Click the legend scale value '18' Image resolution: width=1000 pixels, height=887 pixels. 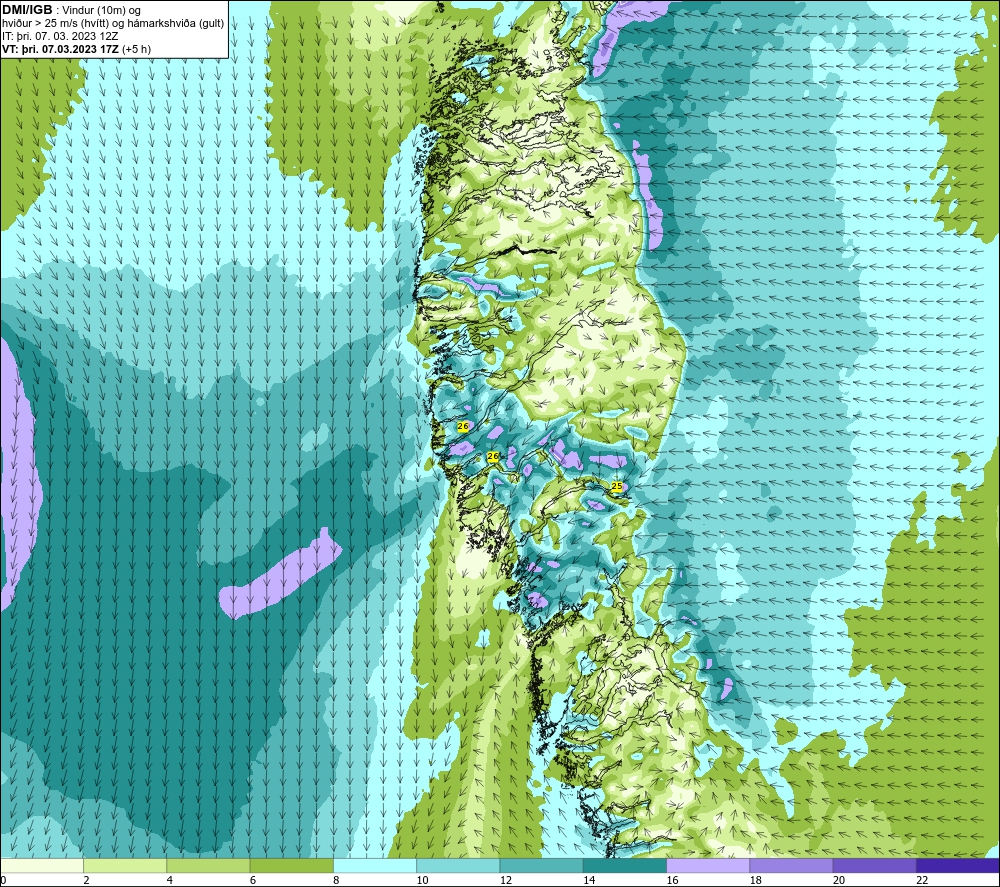pyautogui.click(x=755, y=880)
